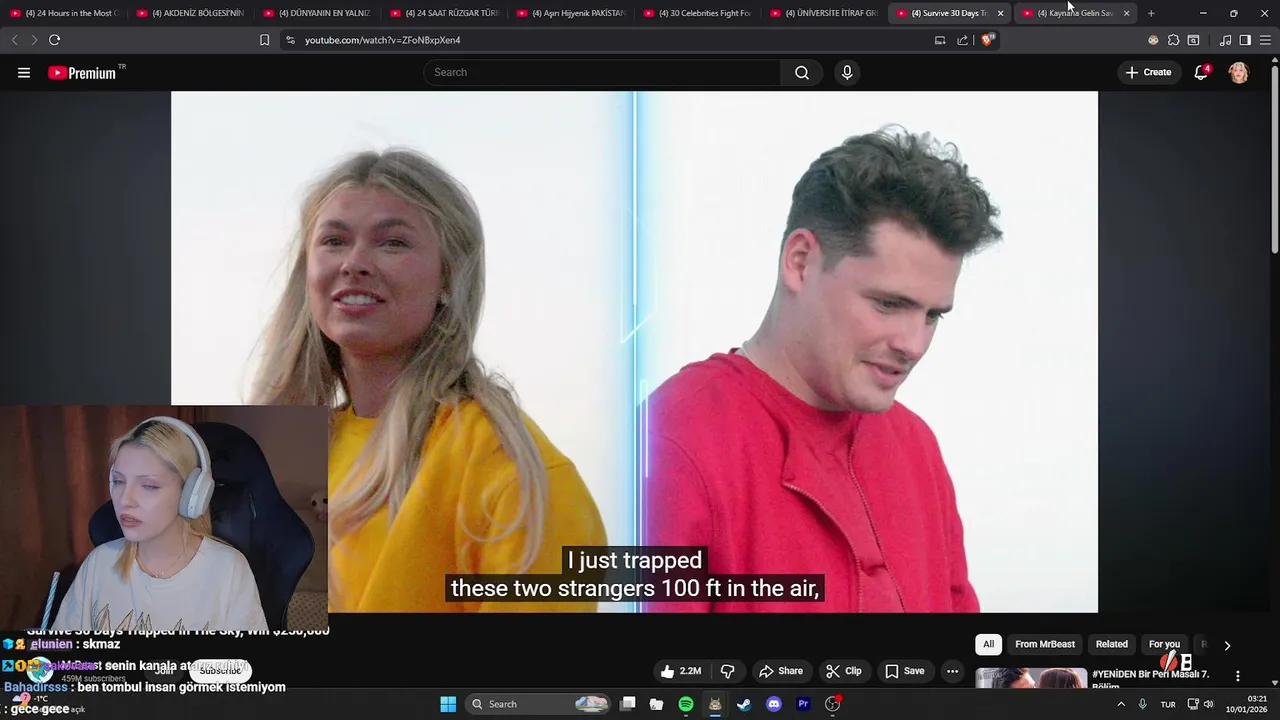
Task: Open the browser main hamburger menu
Action: click(1265, 40)
